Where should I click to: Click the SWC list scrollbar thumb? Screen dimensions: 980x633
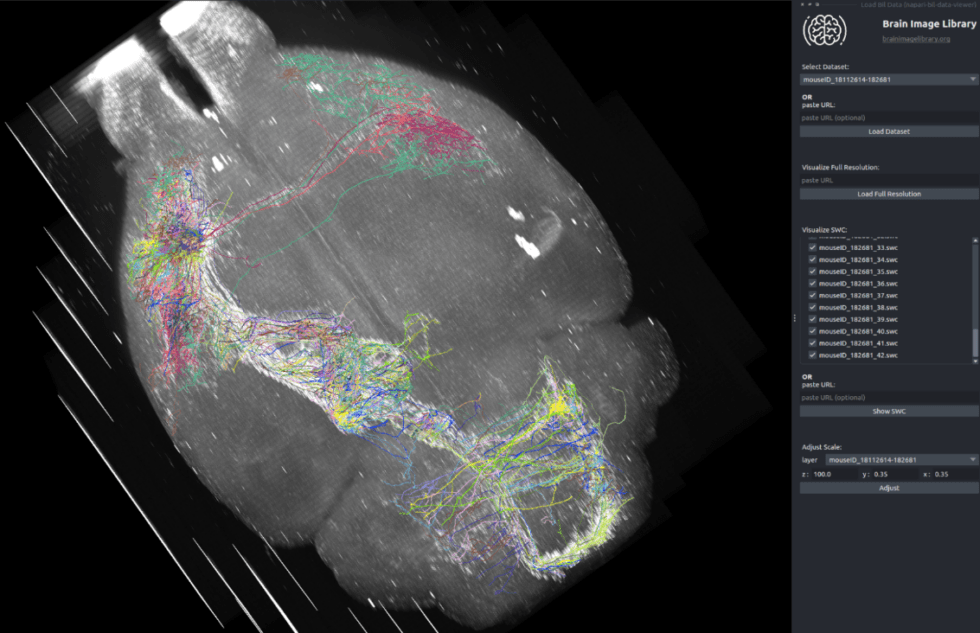(975, 342)
